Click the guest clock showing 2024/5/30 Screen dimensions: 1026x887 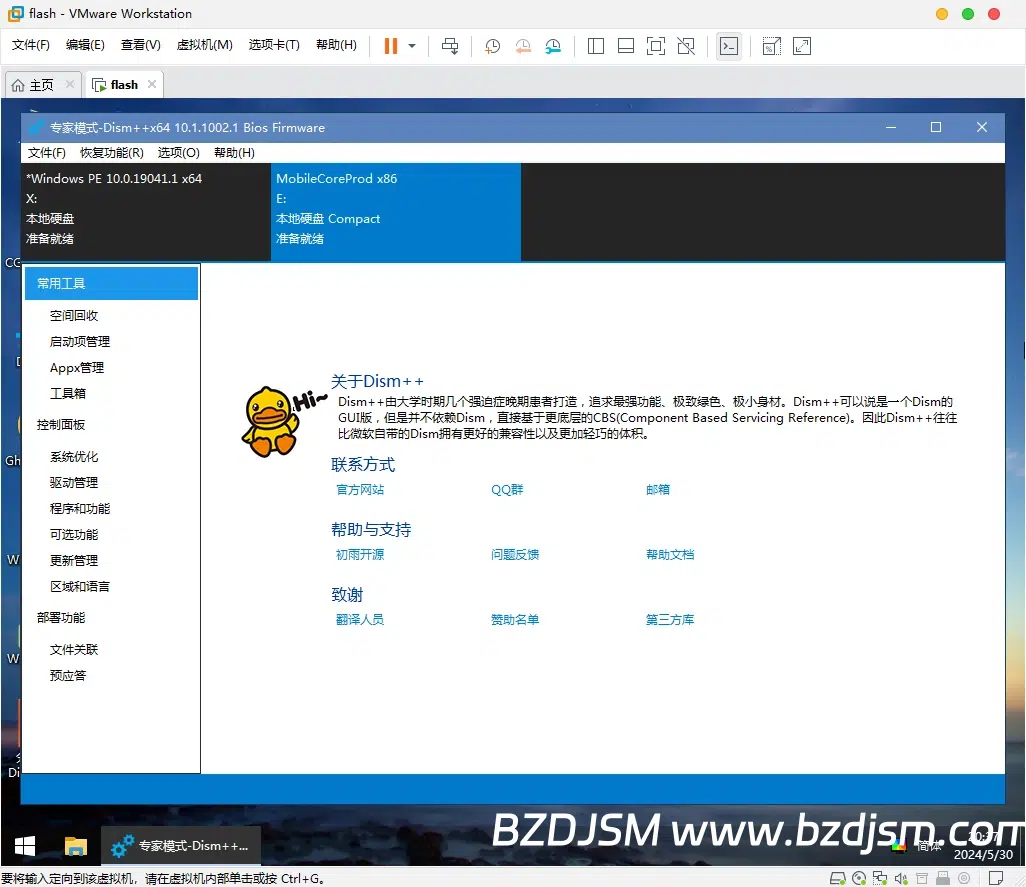point(983,846)
